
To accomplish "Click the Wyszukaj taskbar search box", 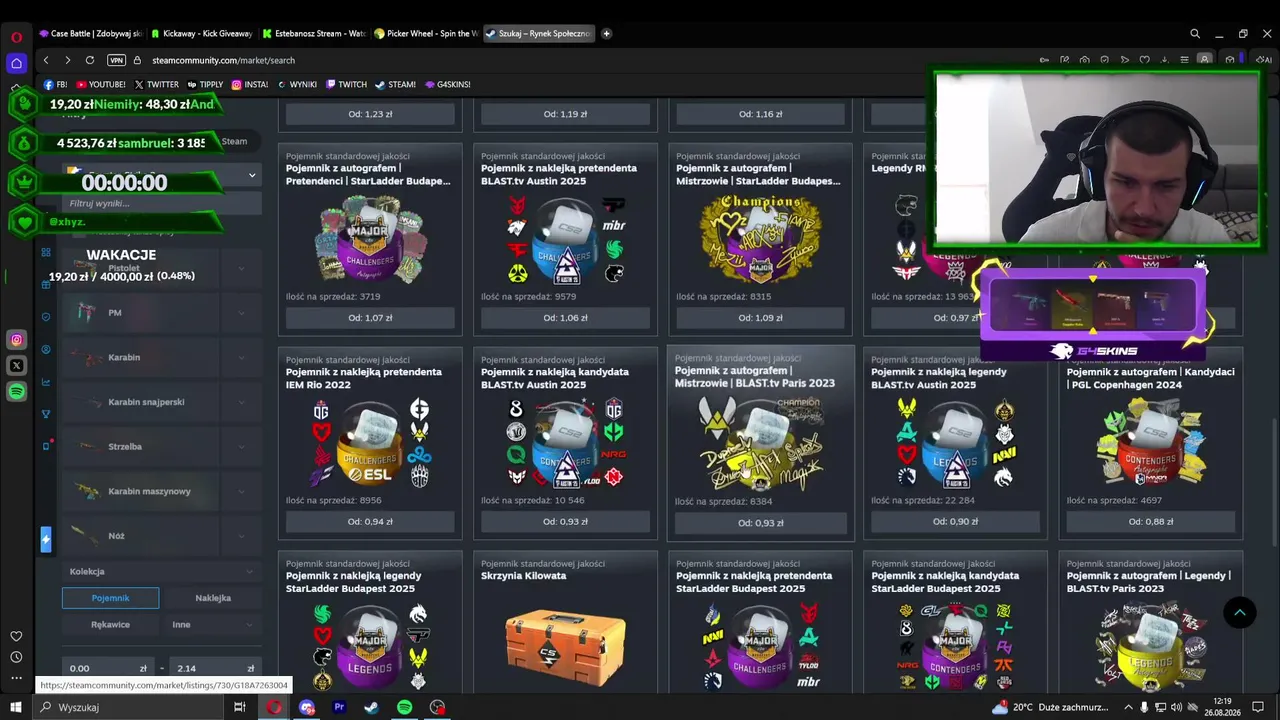I will pos(127,707).
